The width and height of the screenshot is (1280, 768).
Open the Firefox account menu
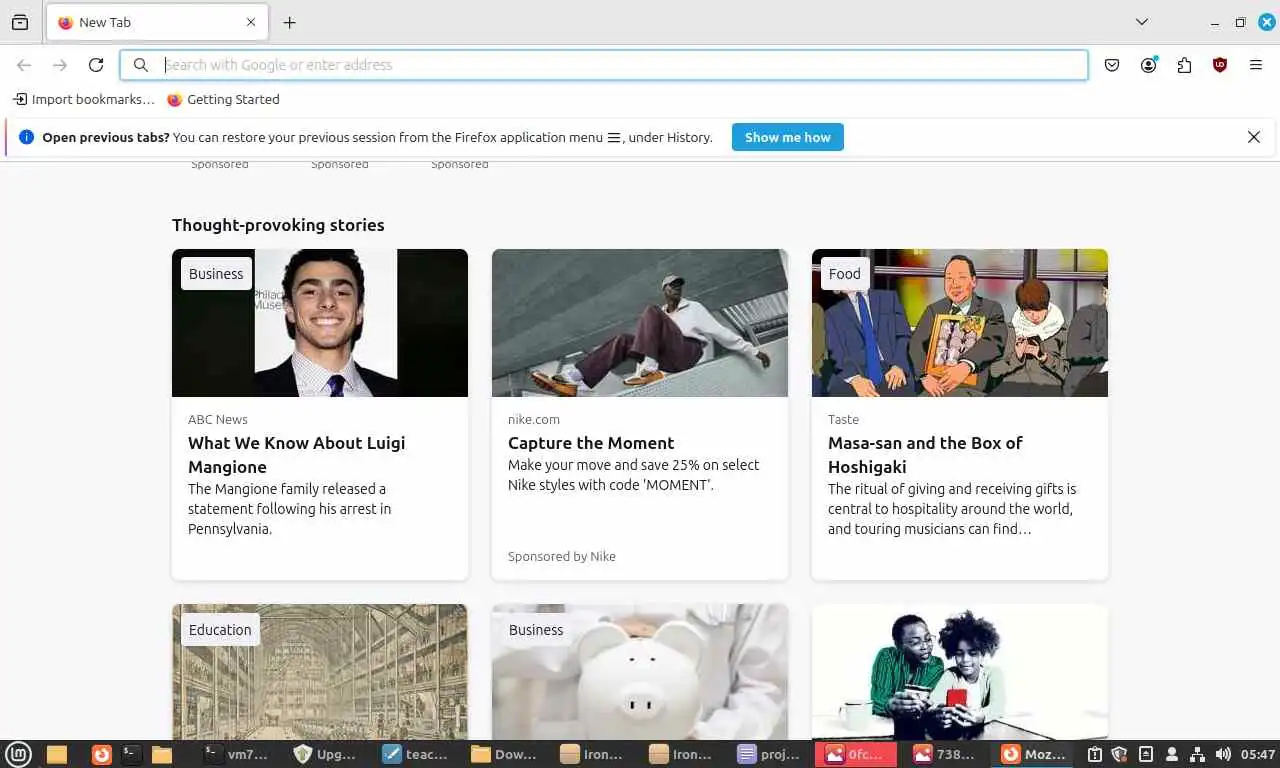click(x=1148, y=65)
